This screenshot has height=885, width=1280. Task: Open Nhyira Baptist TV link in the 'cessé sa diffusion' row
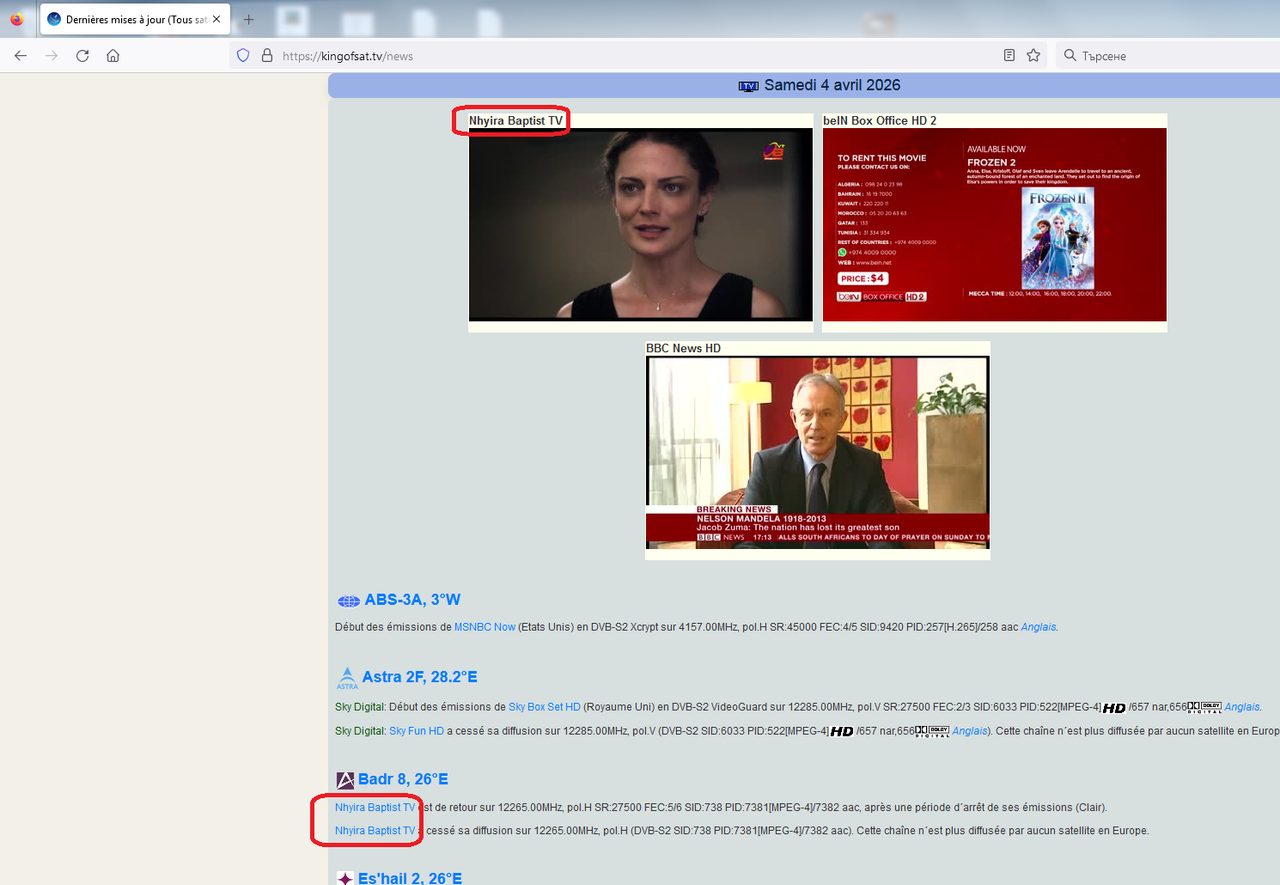pyautogui.click(x=375, y=831)
